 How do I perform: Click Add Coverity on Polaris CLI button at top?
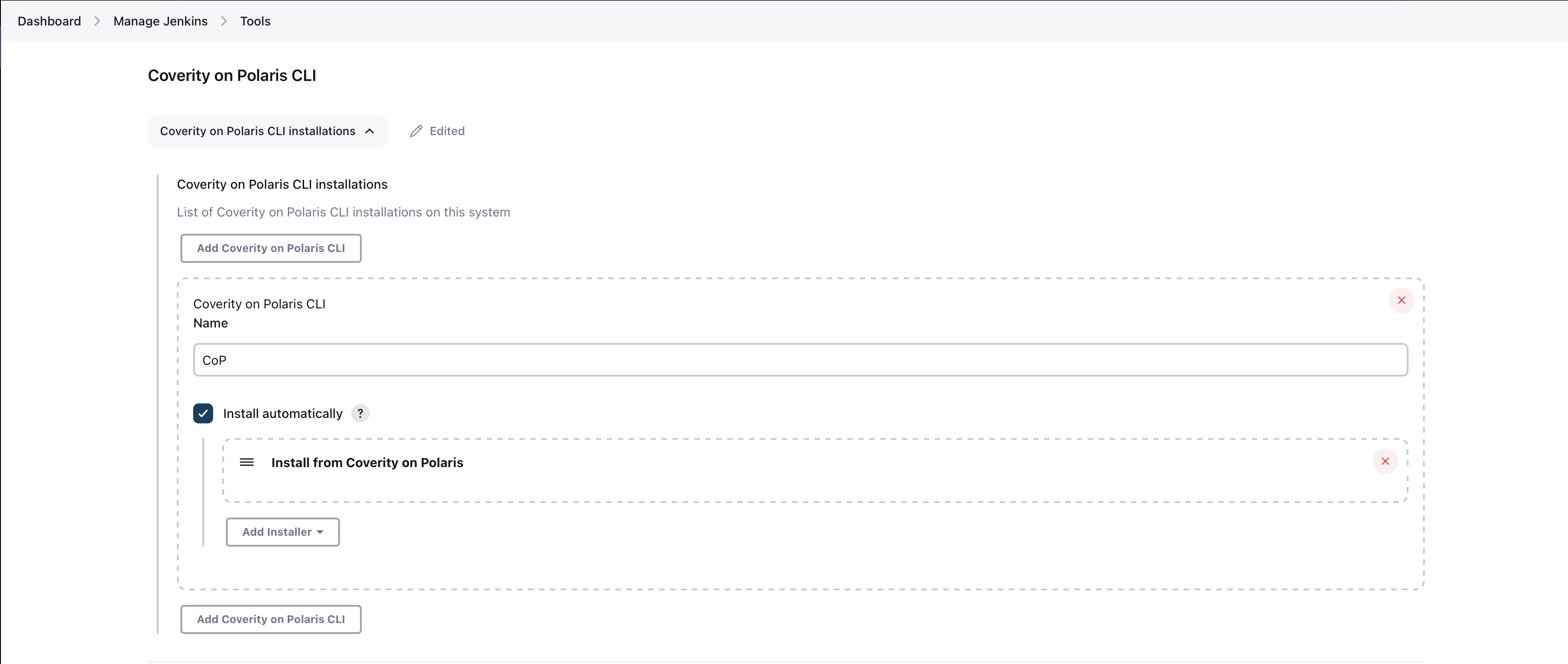point(270,248)
